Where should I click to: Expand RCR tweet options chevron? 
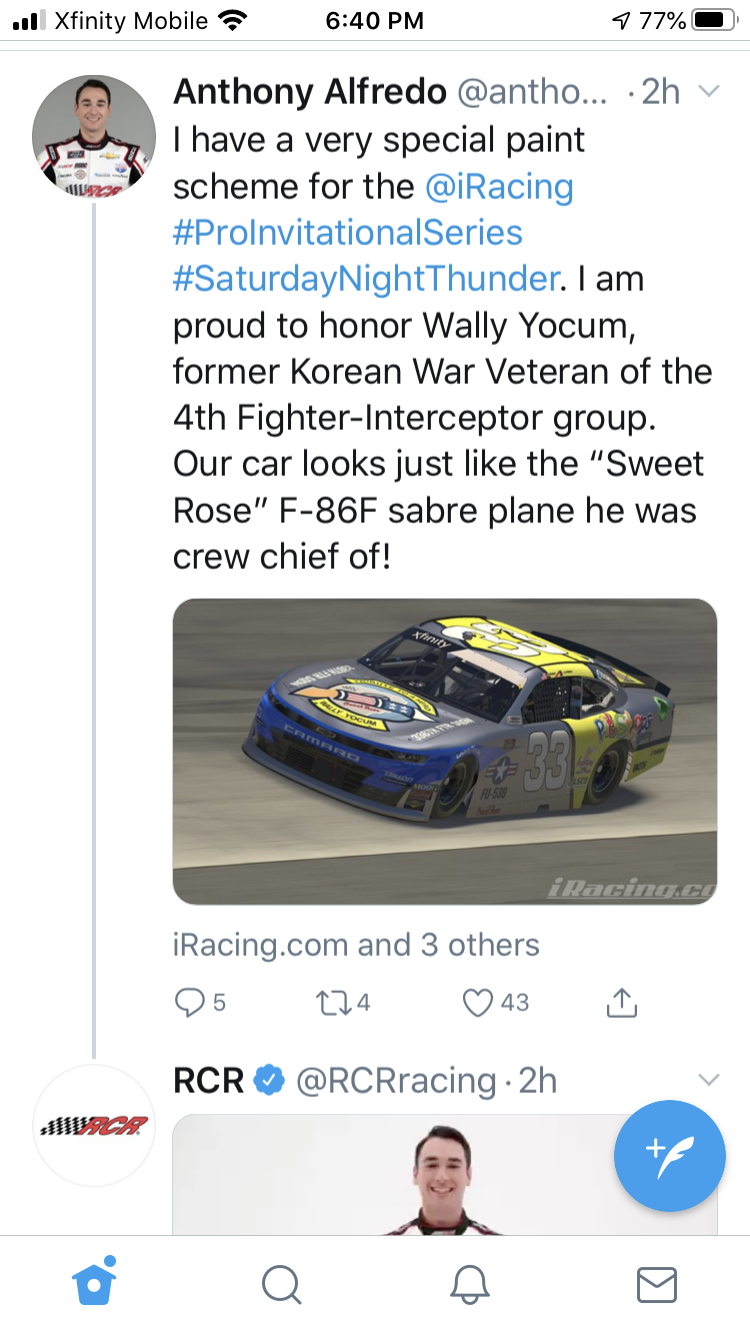click(709, 1080)
